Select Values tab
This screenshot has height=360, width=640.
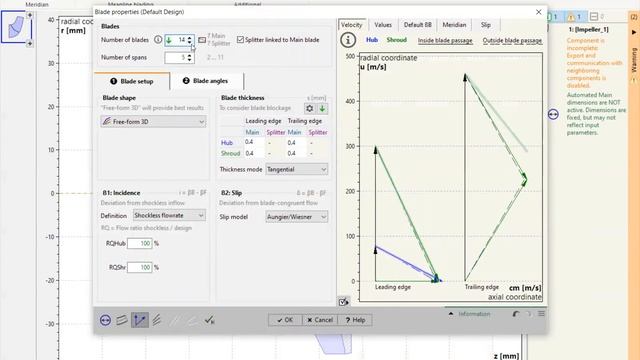pyautogui.click(x=383, y=25)
